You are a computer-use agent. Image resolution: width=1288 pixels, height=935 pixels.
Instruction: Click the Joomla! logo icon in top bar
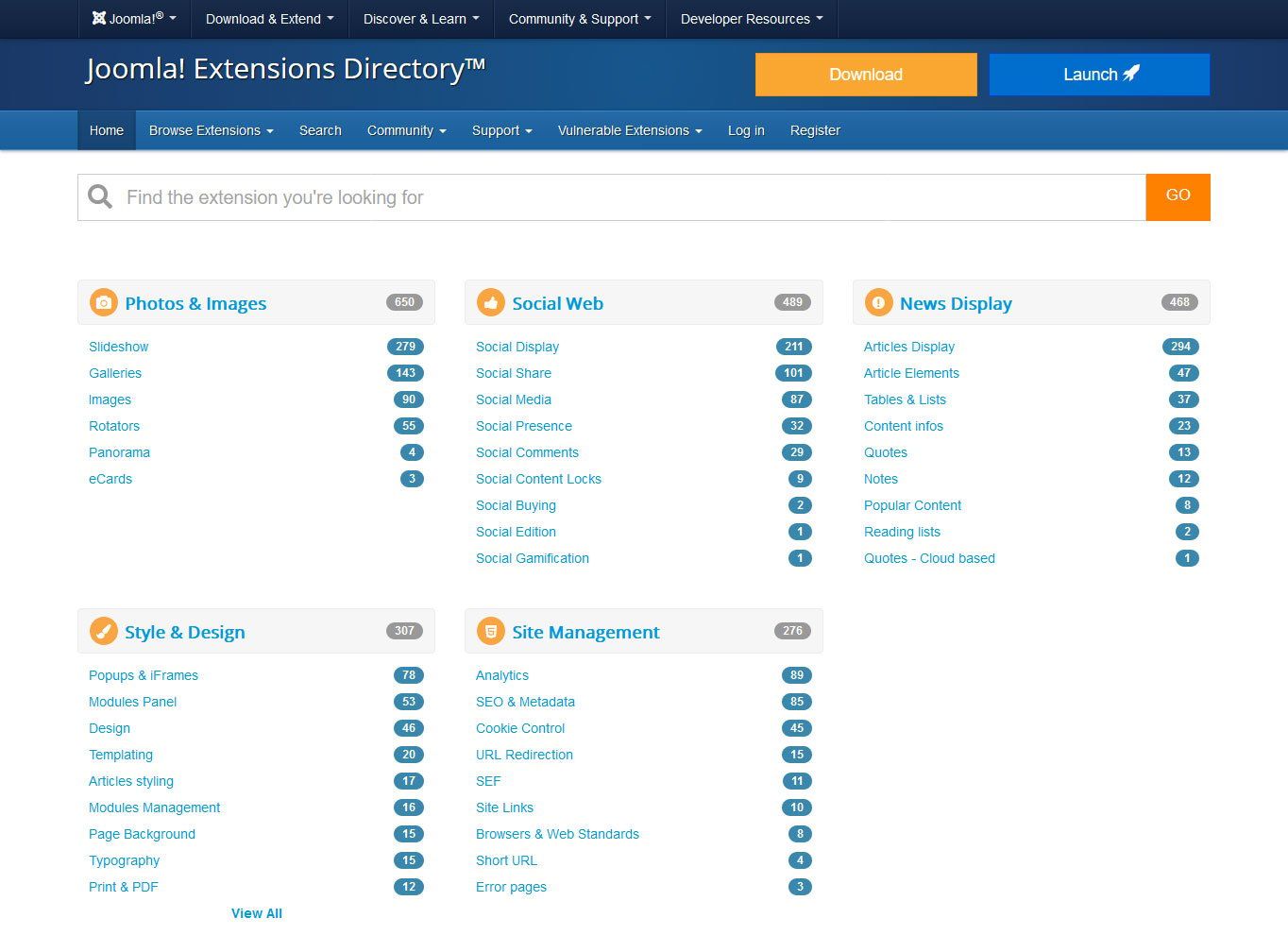pyautogui.click(x=98, y=18)
